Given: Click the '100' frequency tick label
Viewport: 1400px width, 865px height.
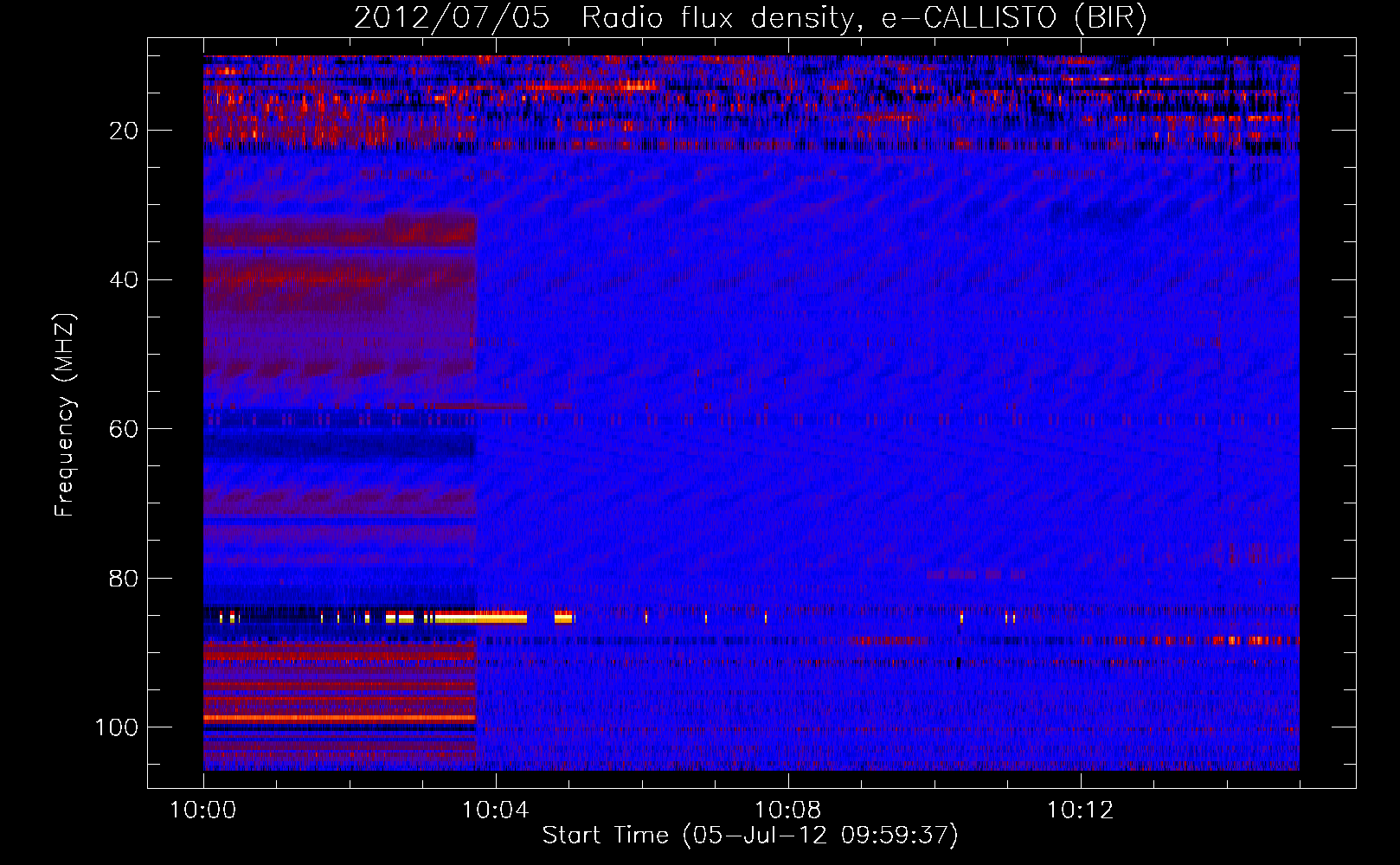Looking at the screenshot, I should (117, 727).
